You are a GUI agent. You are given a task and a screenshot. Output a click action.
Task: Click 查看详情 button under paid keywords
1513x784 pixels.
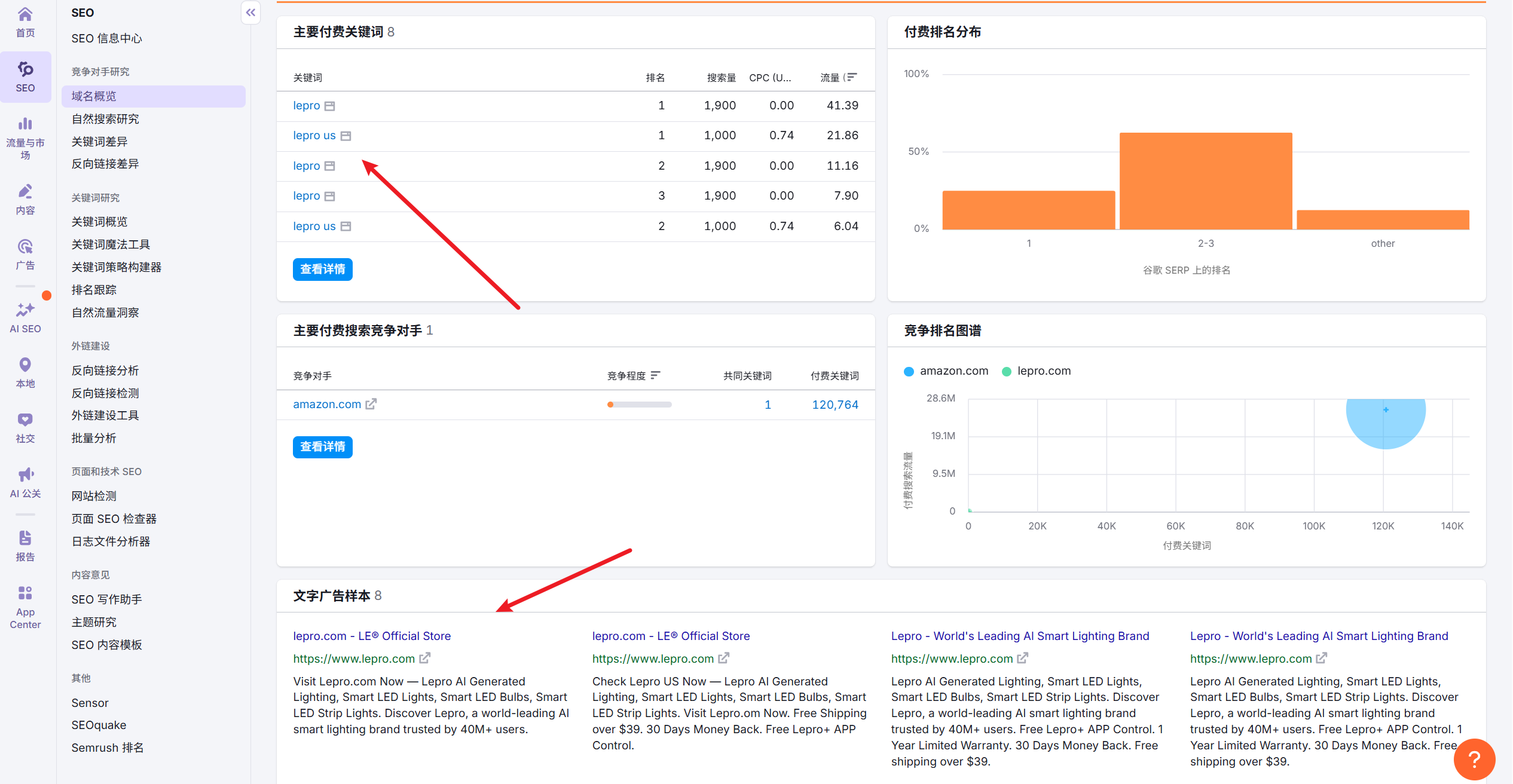[x=322, y=269]
